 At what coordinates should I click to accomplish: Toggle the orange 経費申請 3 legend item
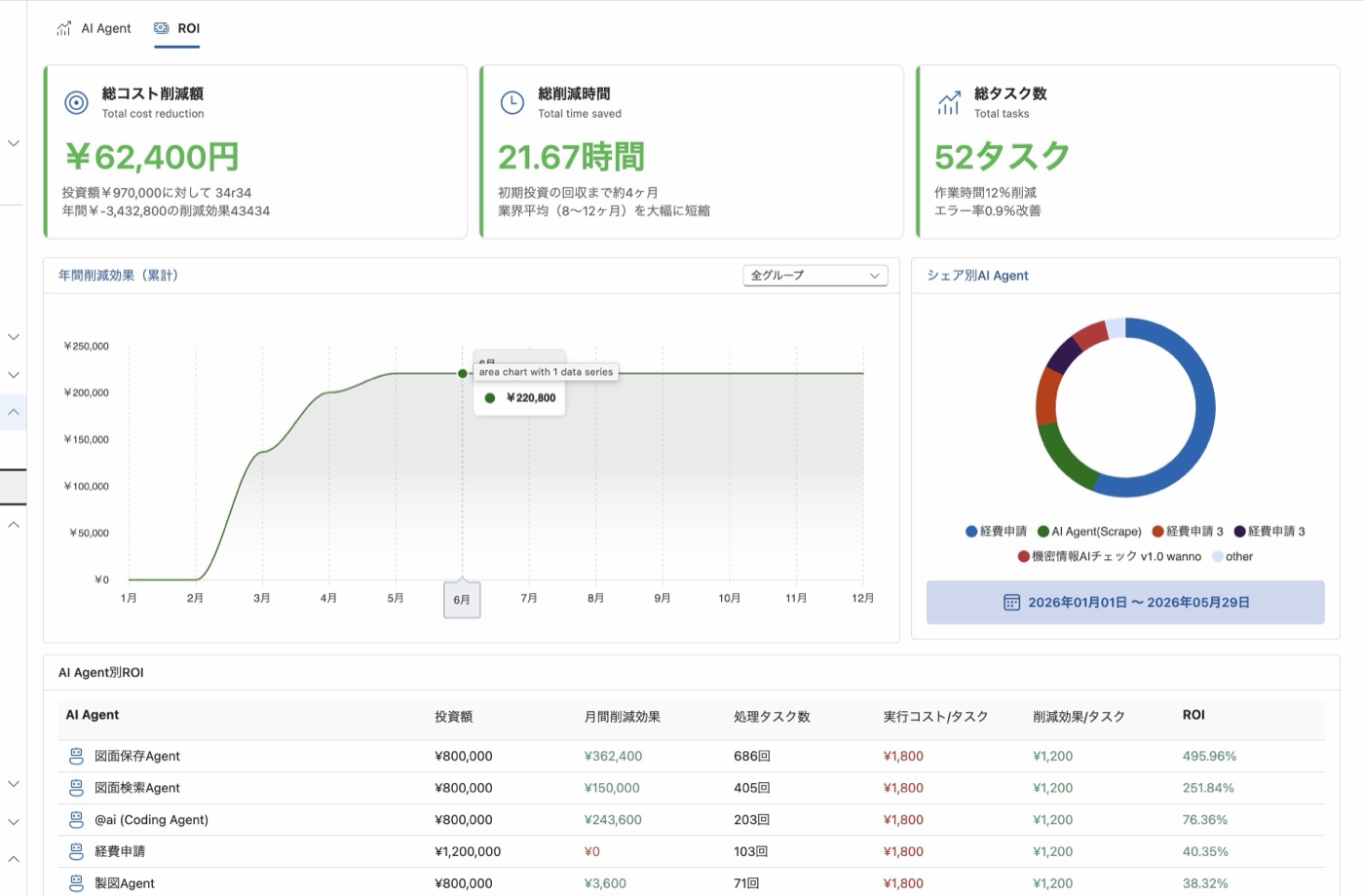click(x=1188, y=532)
